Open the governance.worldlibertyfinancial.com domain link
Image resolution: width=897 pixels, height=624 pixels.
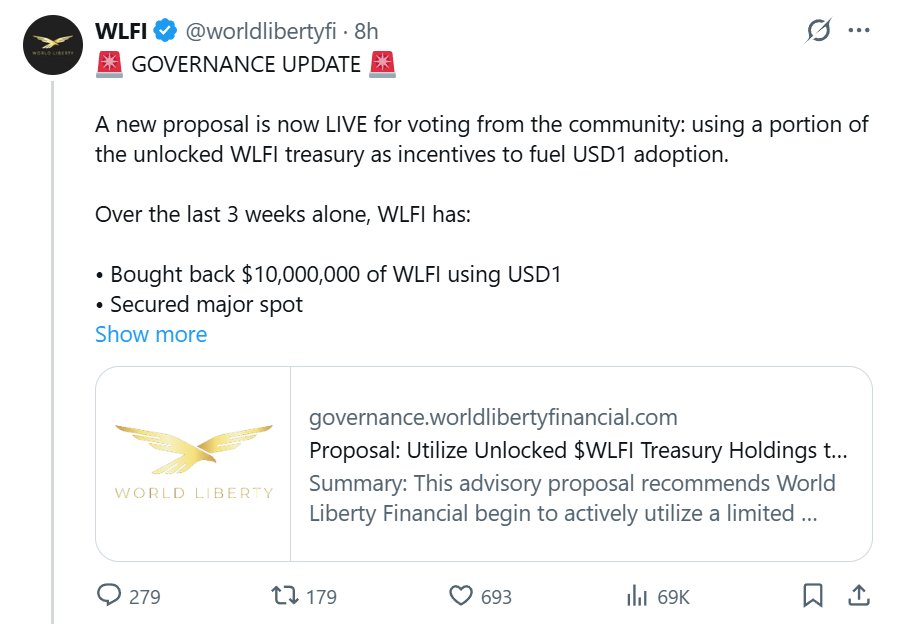click(493, 417)
